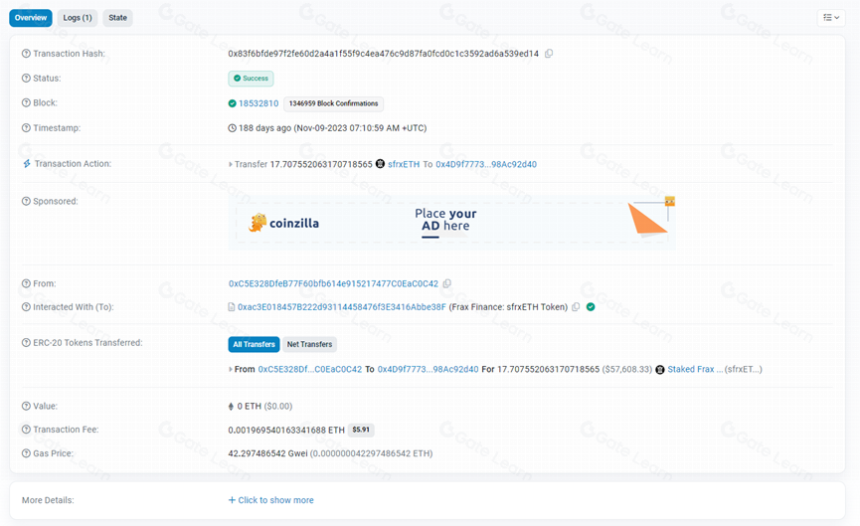Click the transaction hash text 0x83f6bfde97f2...
Viewport: 860px width, 526px height.
coord(383,54)
